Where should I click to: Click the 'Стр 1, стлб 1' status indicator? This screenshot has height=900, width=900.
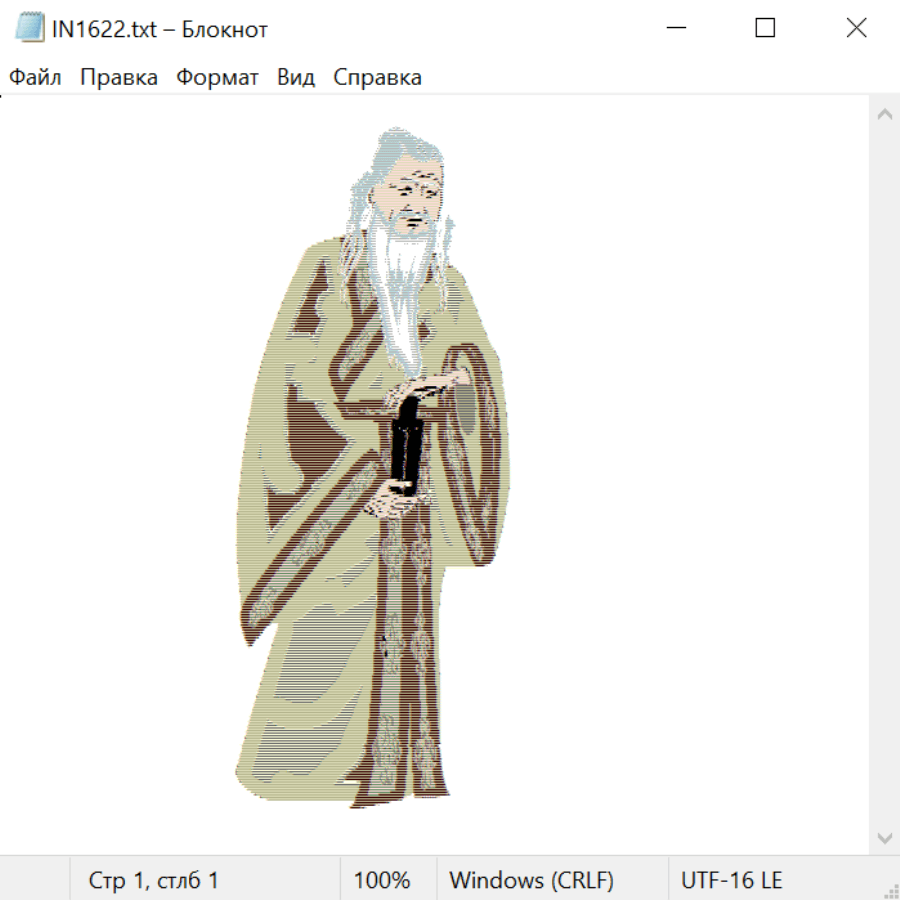coord(154,880)
